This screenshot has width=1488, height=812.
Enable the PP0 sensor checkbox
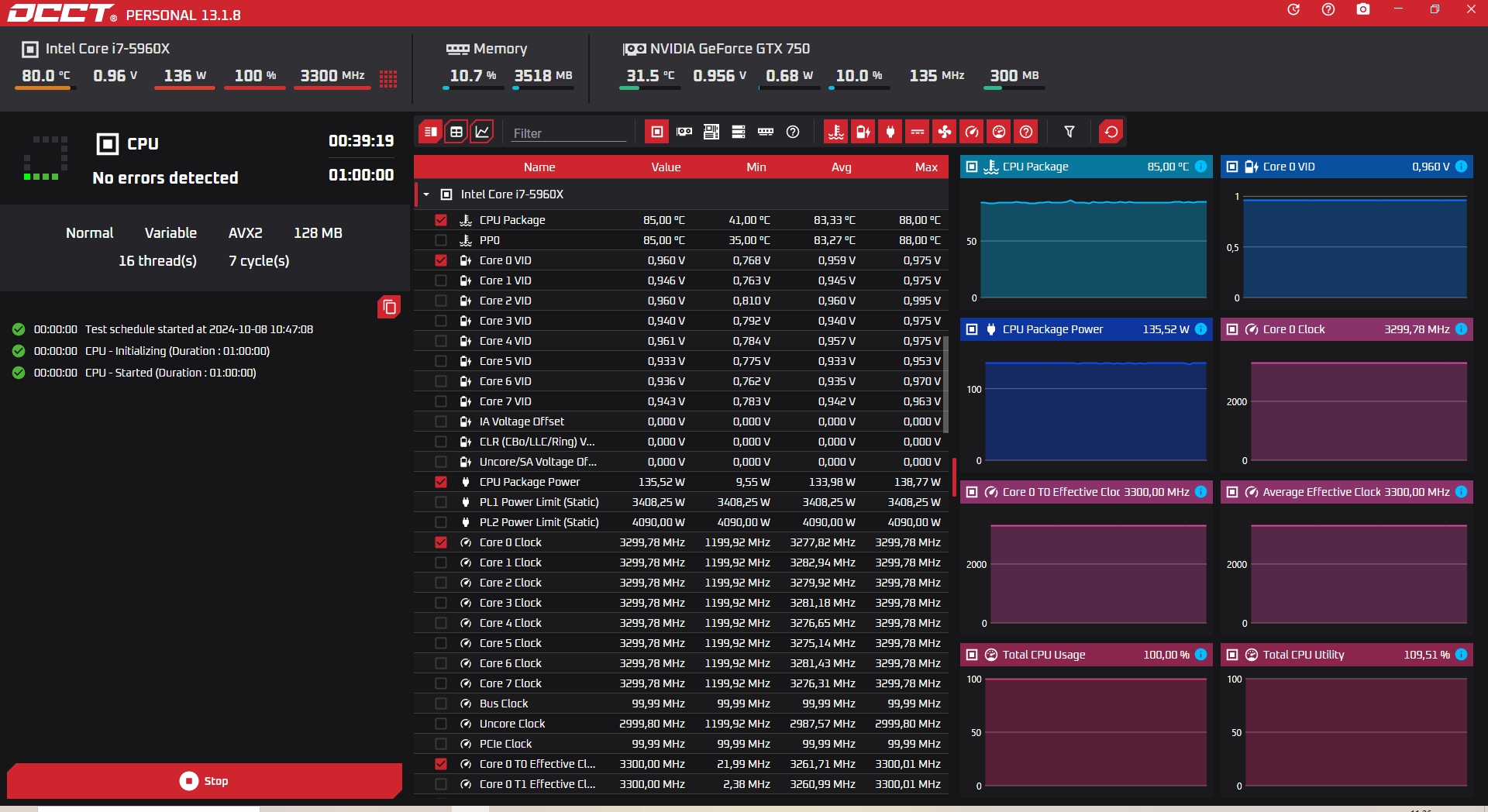point(441,240)
